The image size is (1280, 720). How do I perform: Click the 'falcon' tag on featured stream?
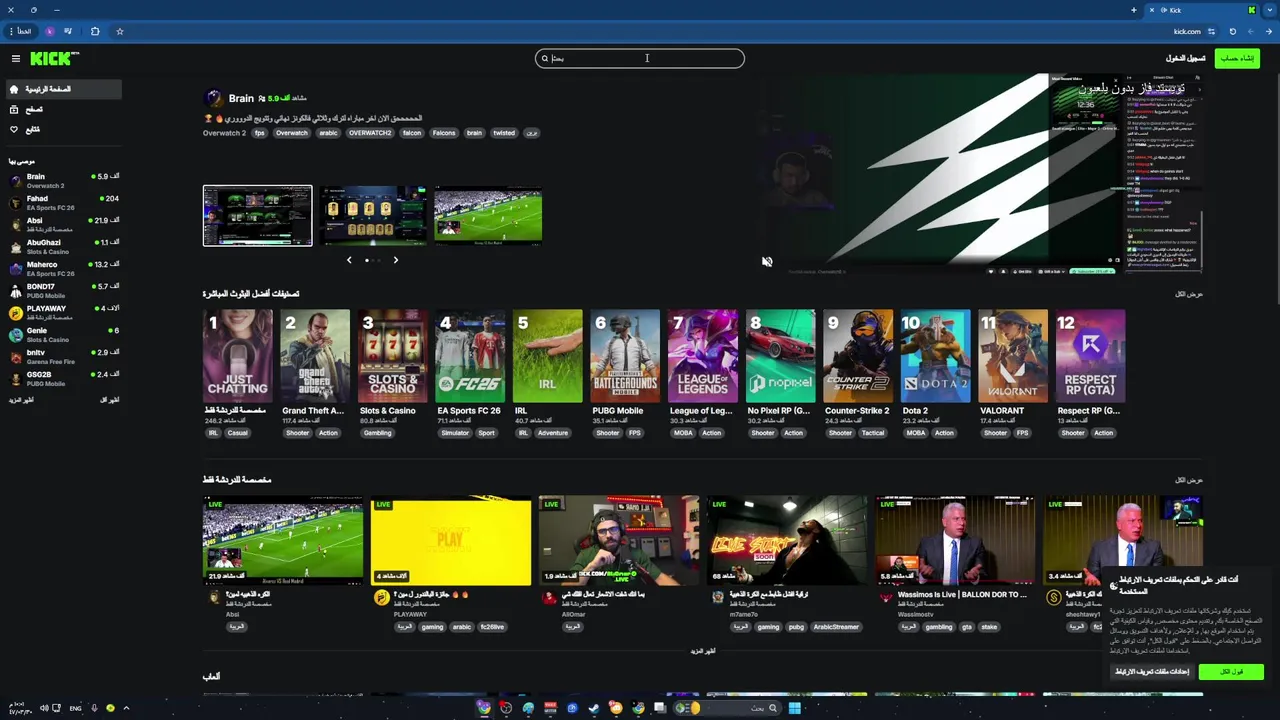coord(412,133)
